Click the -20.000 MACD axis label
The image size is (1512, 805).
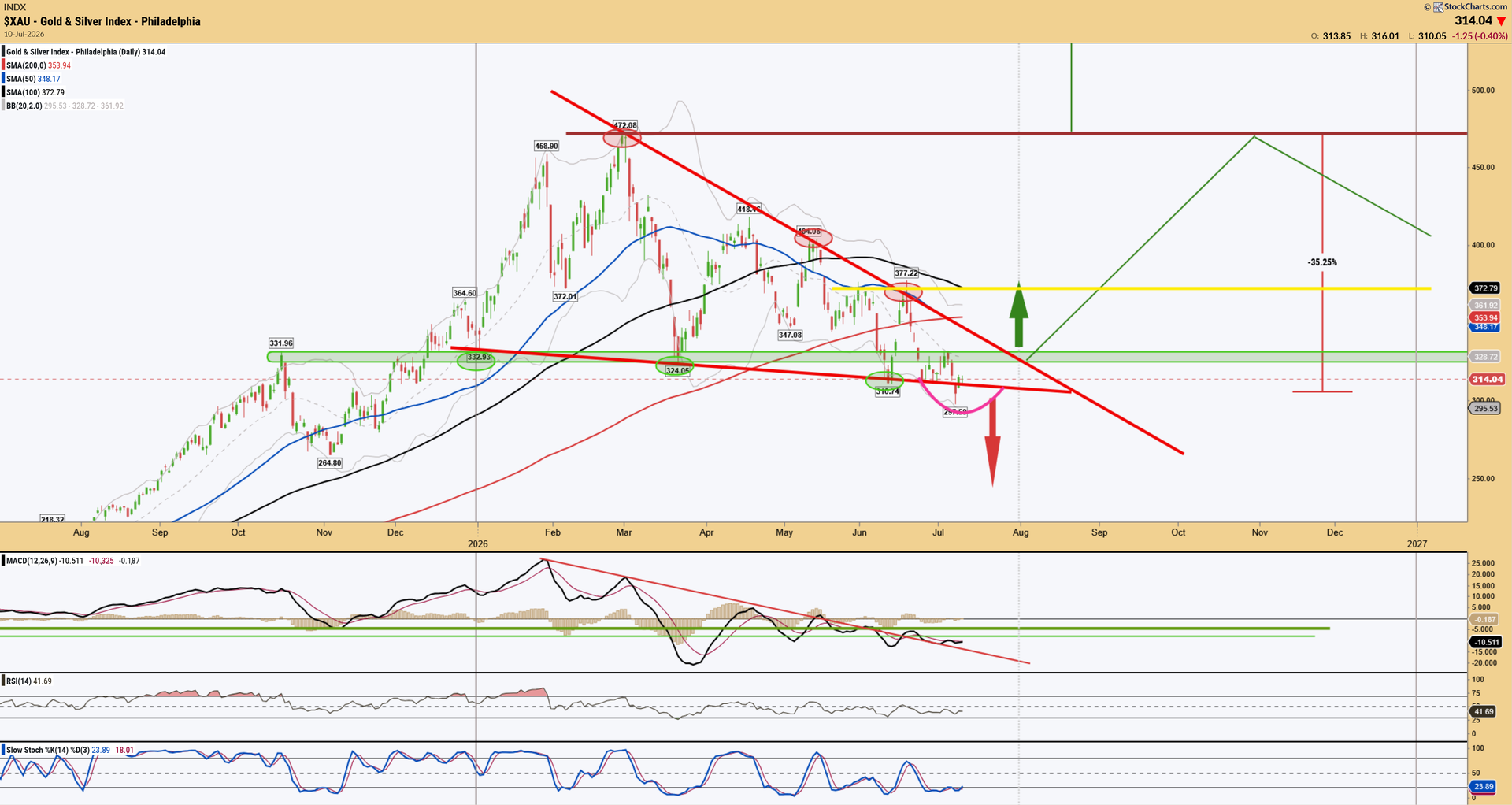1483,663
